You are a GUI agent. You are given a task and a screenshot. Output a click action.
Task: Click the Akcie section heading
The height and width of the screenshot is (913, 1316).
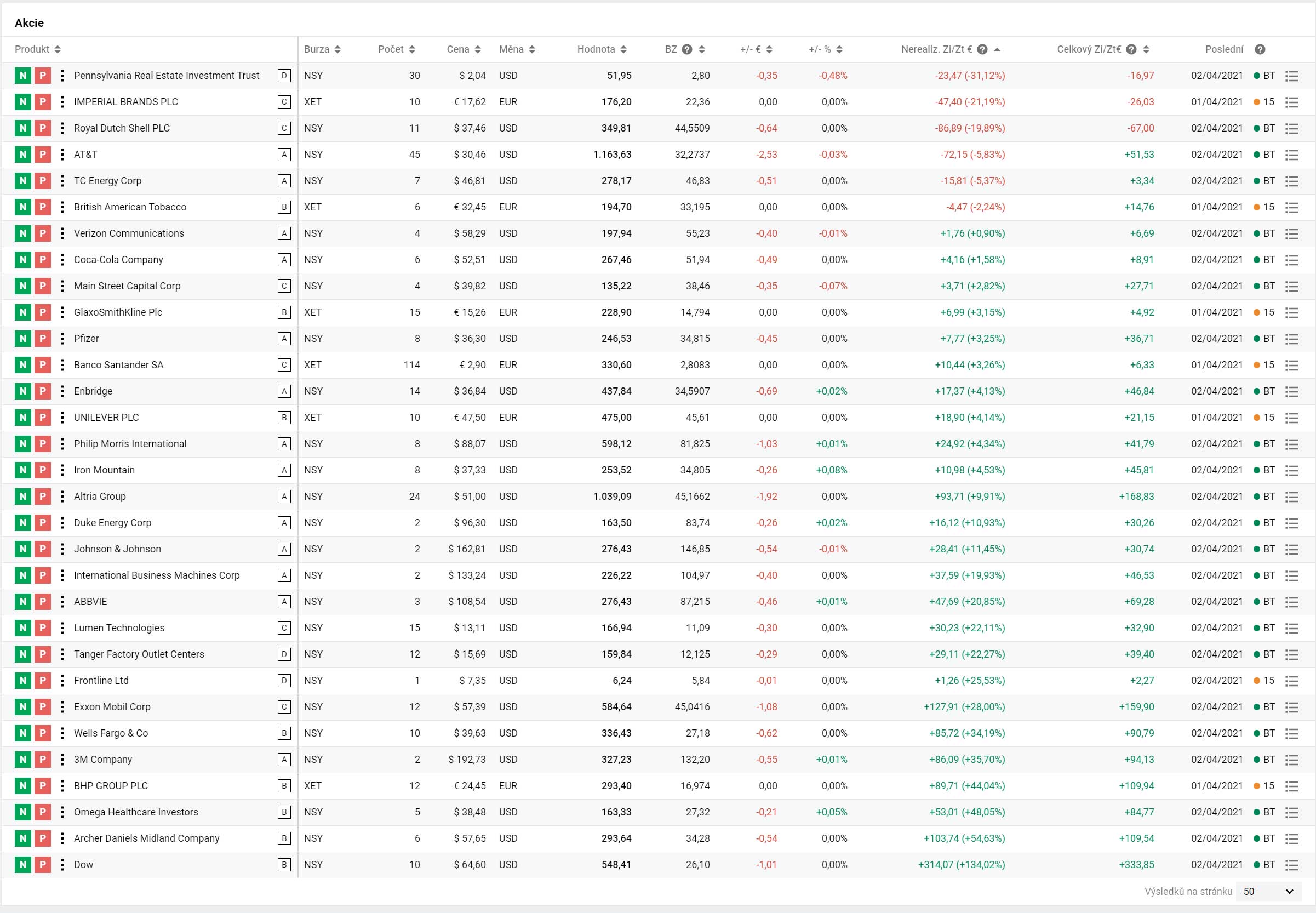point(29,23)
